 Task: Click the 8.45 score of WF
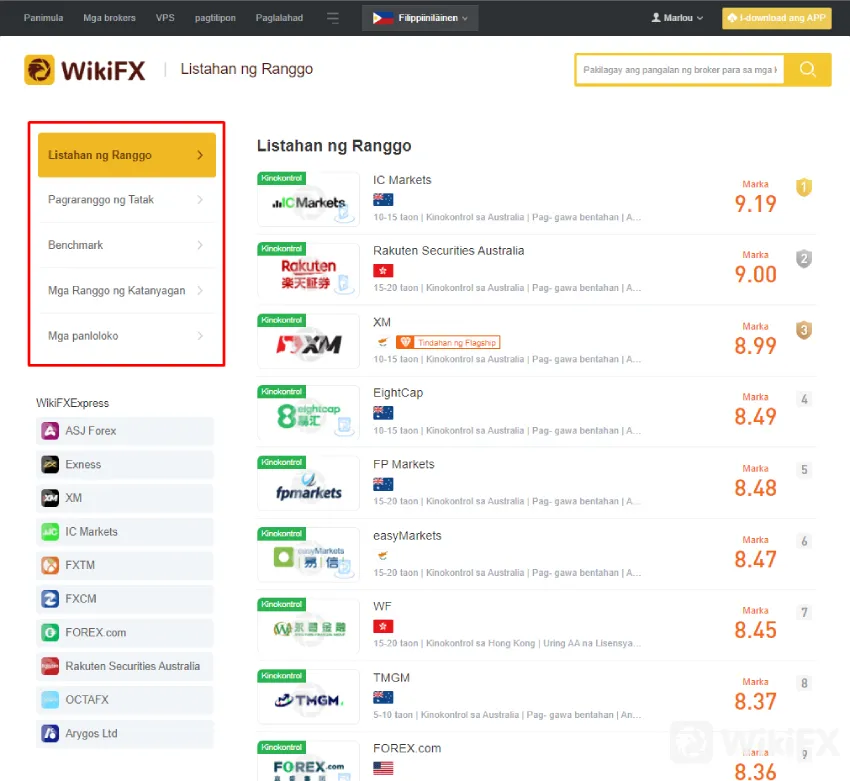pos(755,630)
